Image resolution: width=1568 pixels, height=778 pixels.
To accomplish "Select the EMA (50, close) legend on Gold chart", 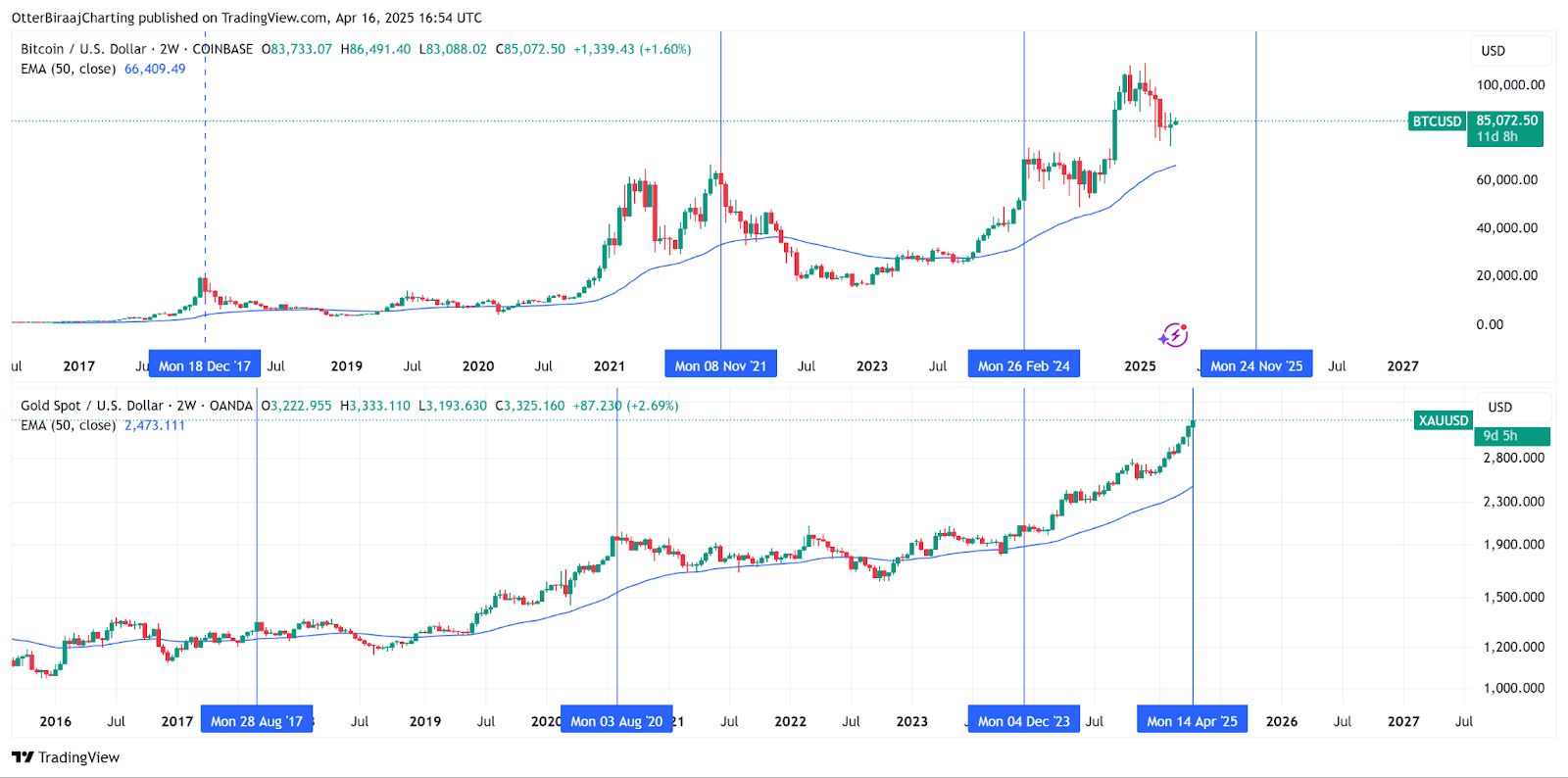I will (69, 425).
